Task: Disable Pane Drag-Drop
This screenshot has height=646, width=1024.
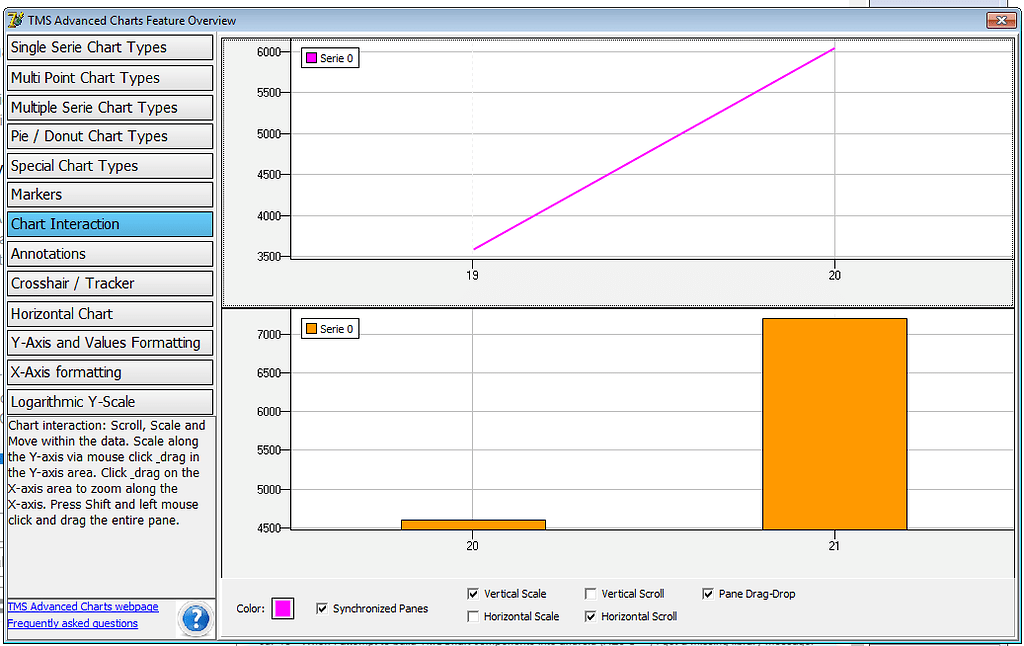Action: coord(707,593)
